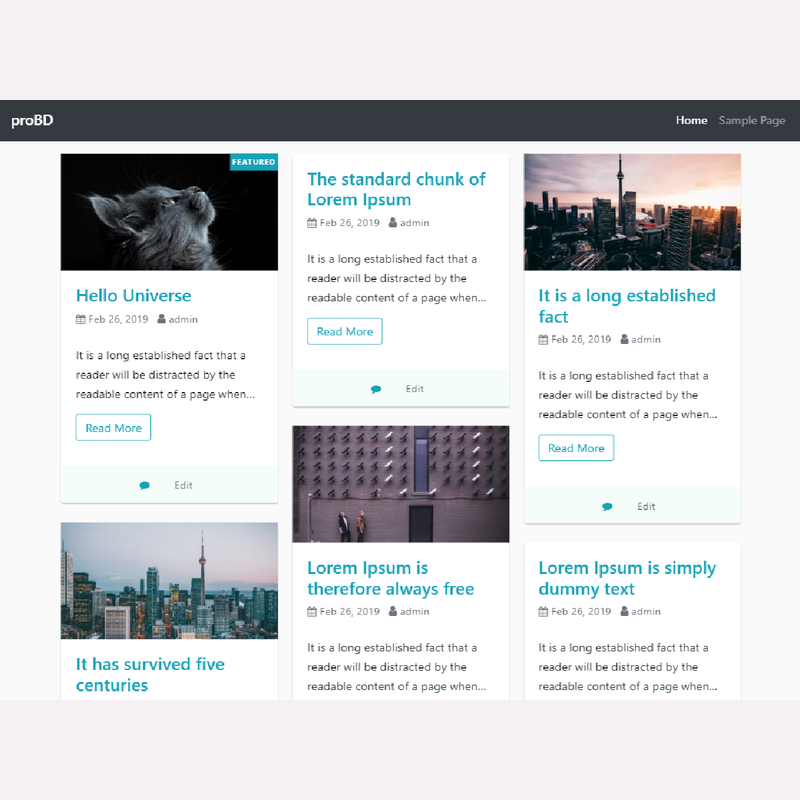The image size is (800, 800).
Task: Go to Sample Page in navbar
Action: tap(752, 121)
